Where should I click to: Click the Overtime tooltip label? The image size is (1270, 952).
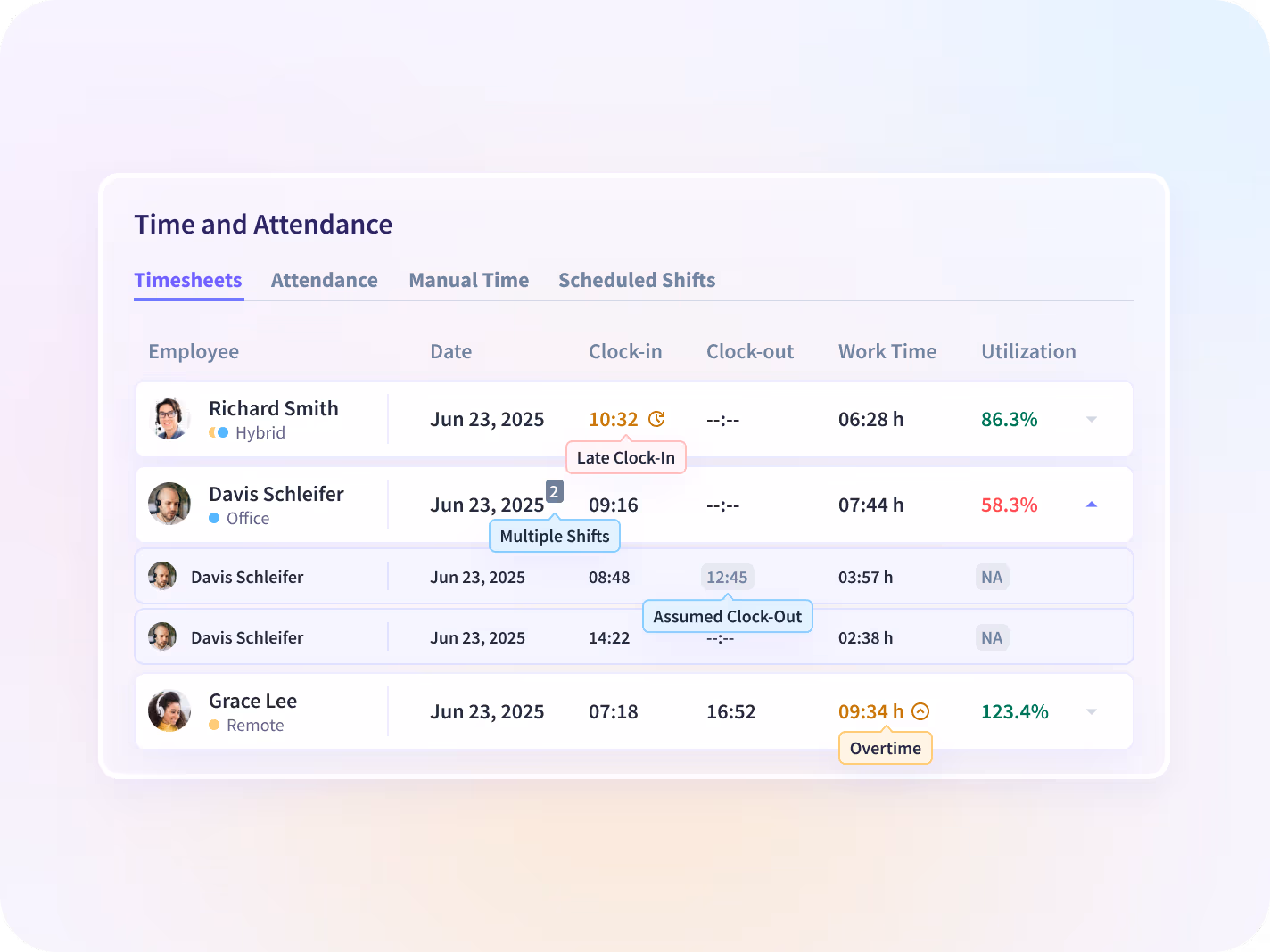pos(886,748)
